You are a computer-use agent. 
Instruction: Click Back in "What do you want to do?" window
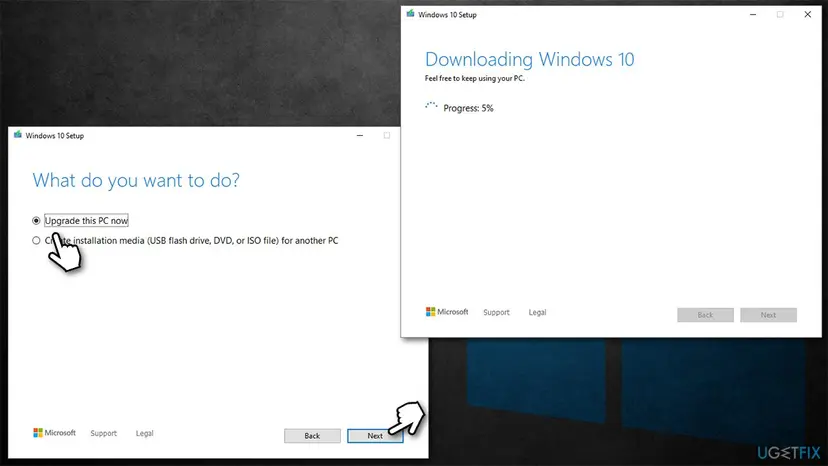312,436
